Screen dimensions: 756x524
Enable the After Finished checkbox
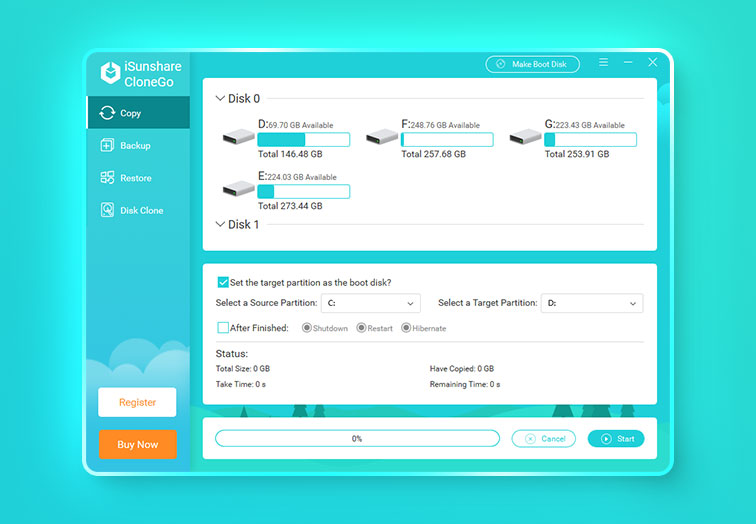pos(223,328)
